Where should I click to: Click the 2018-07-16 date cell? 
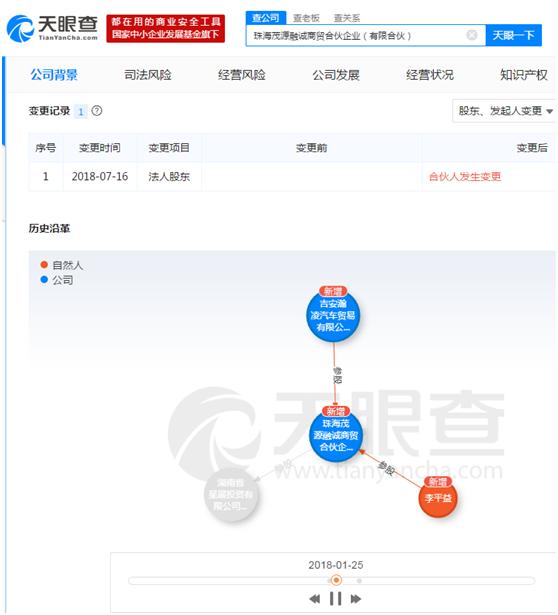[100, 176]
